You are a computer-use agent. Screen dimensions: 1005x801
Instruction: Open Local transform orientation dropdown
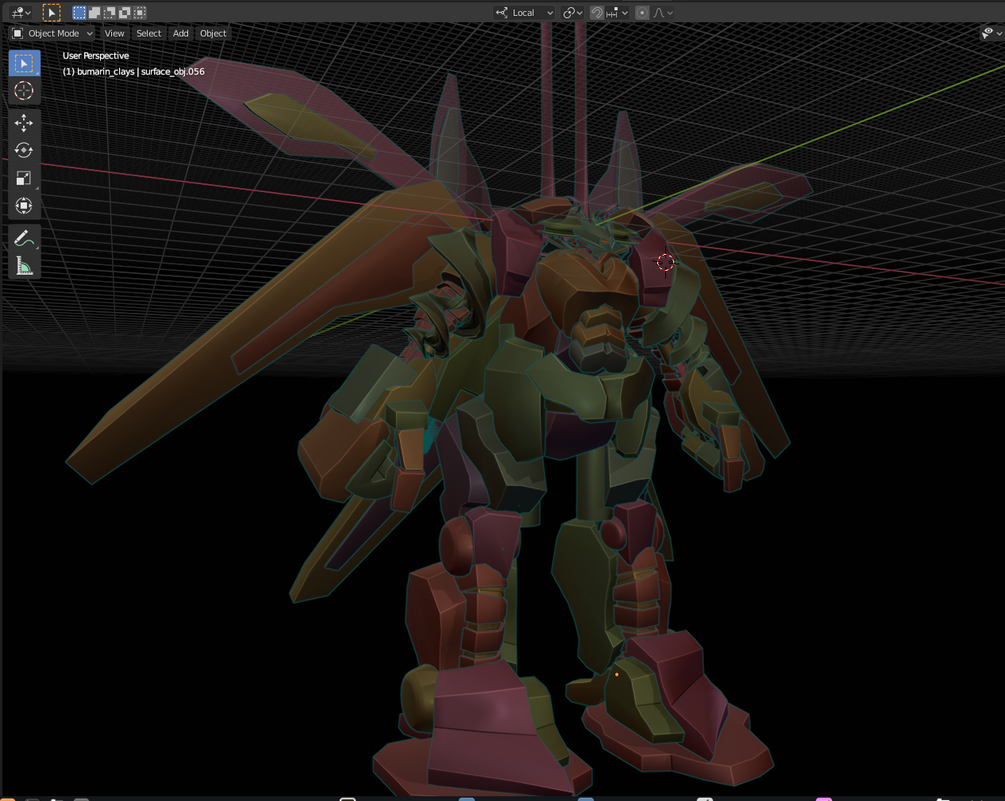pyautogui.click(x=524, y=13)
